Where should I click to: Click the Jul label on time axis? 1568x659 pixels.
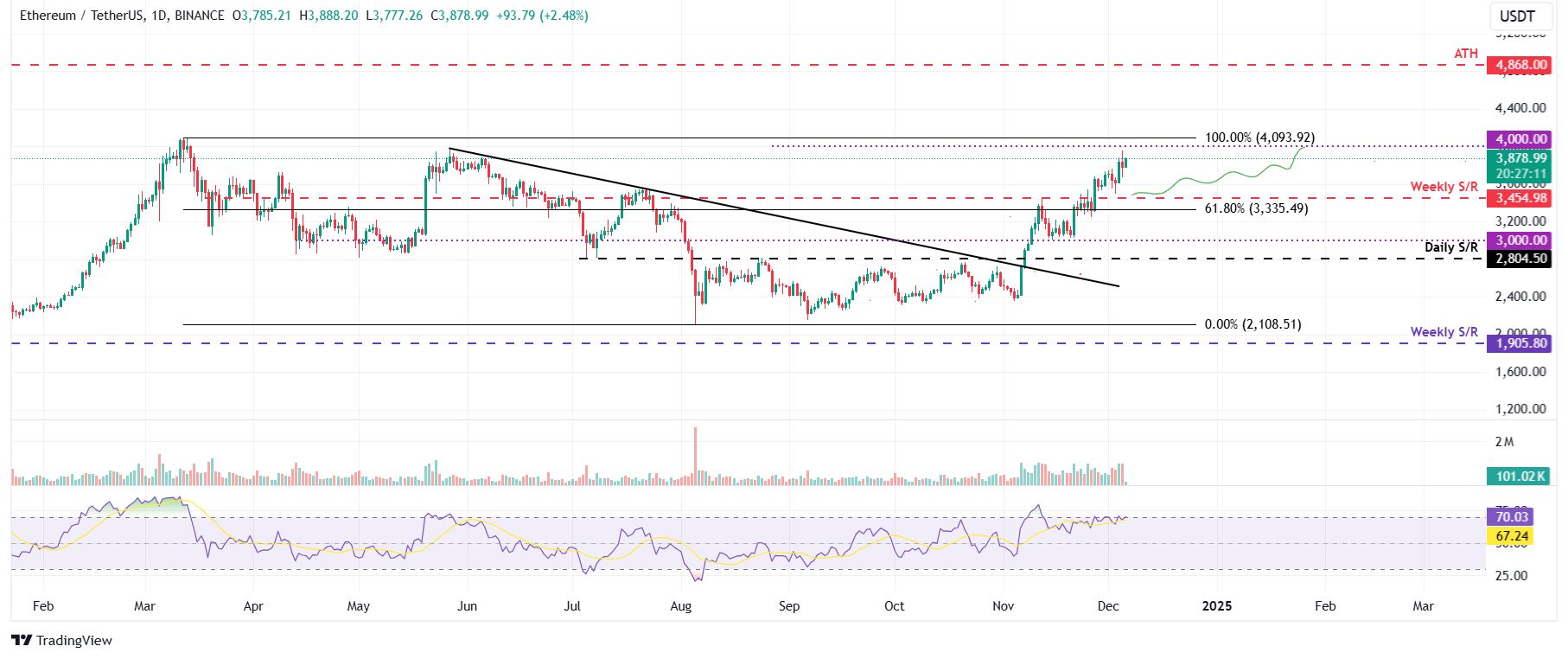pos(572,606)
